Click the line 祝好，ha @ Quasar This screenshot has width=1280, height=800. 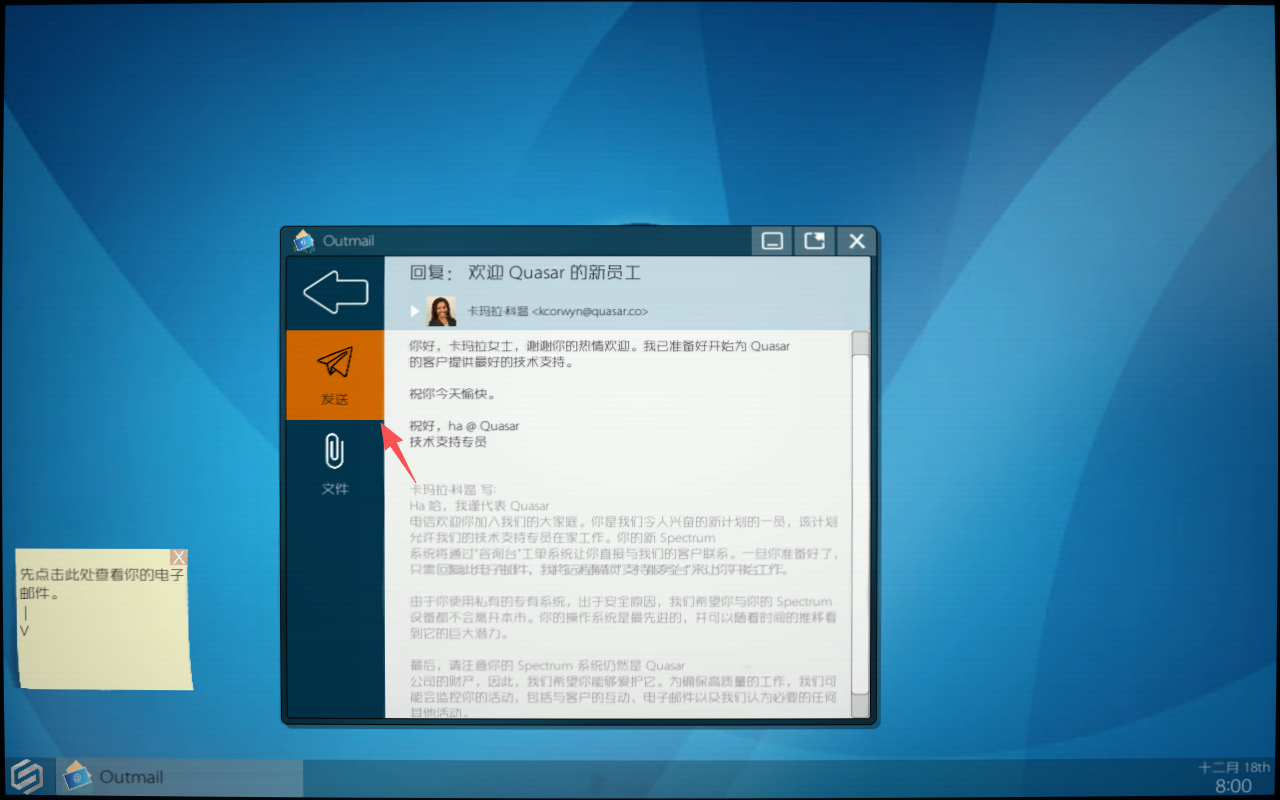[464, 426]
